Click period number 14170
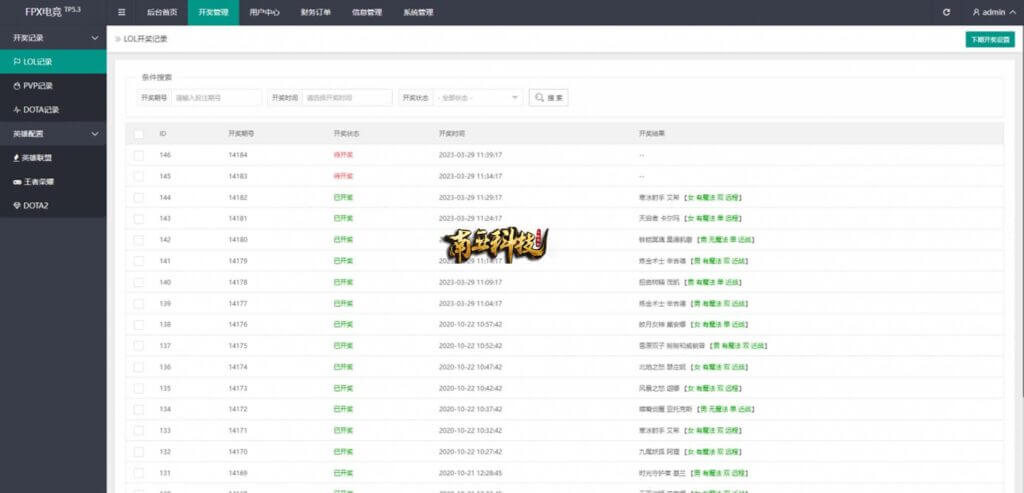This screenshot has width=1024, height=493. (x=238, y=452)
